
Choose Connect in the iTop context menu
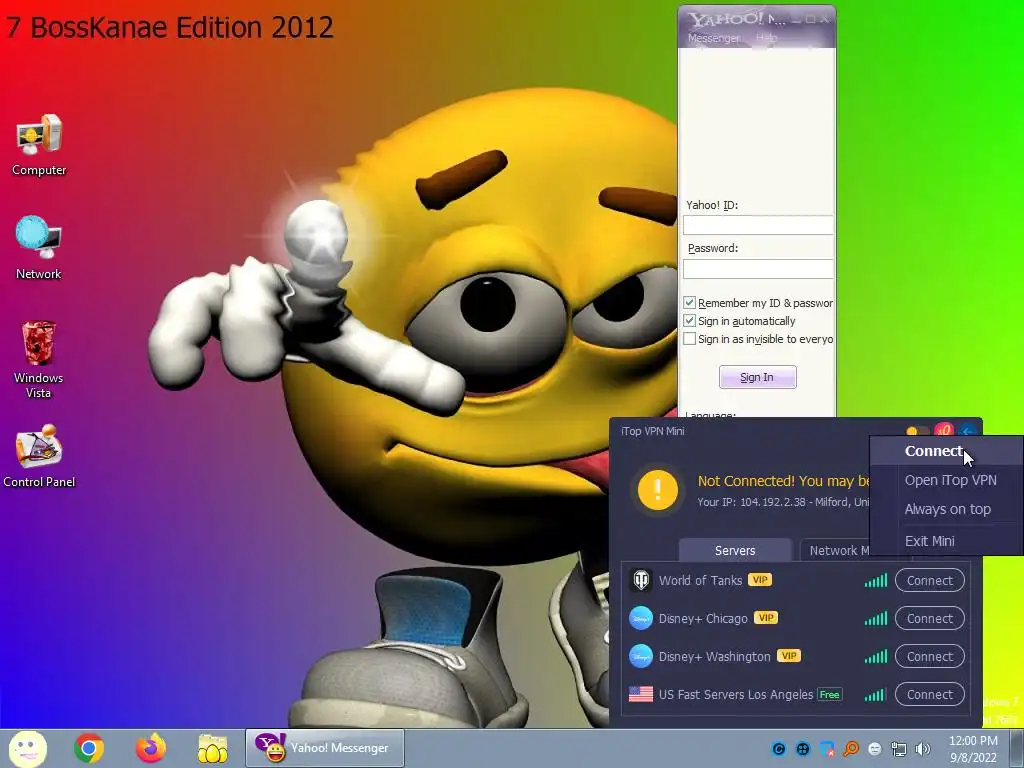click(x=947, y=451)
